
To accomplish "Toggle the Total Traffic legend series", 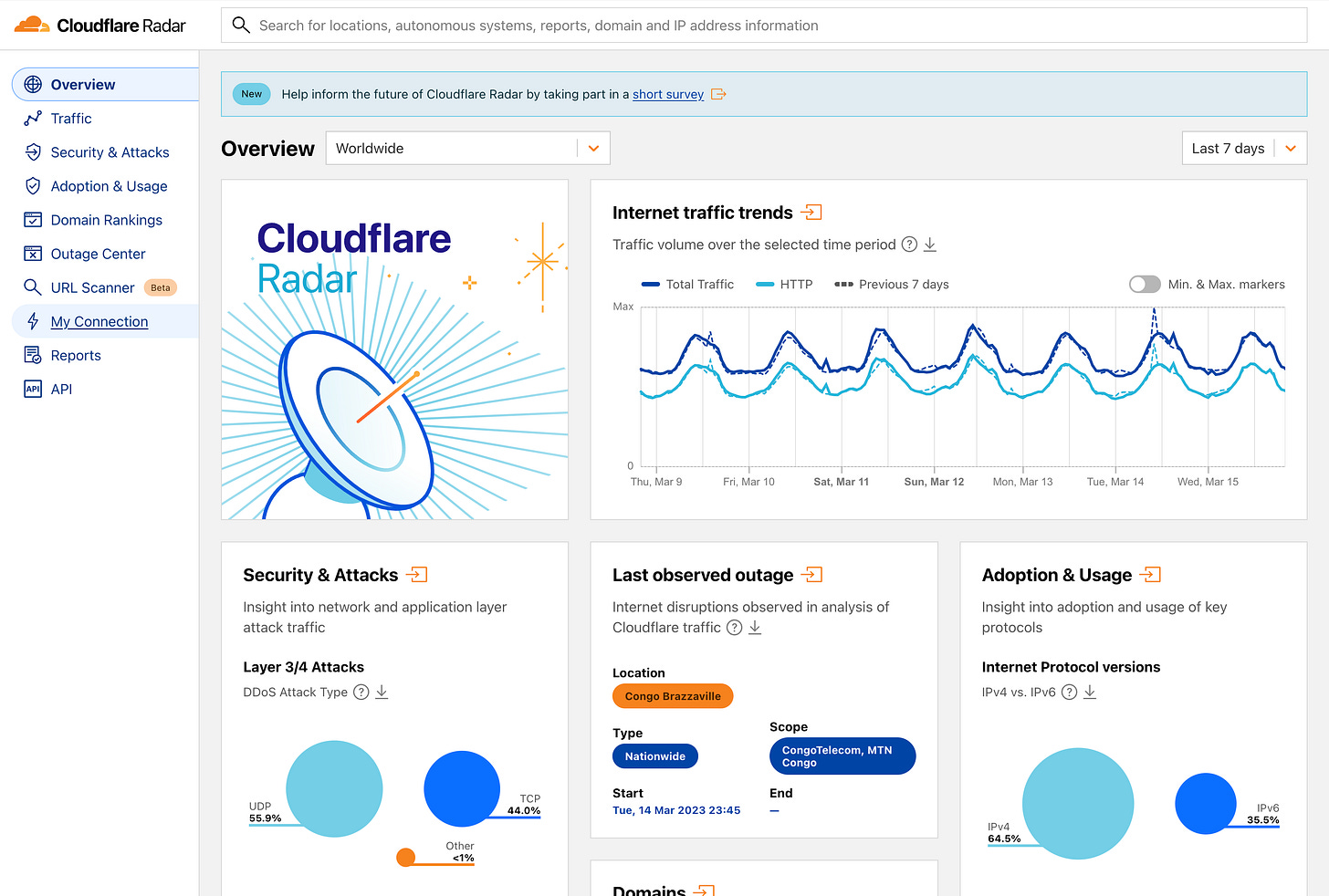I will tap(688, 284).
